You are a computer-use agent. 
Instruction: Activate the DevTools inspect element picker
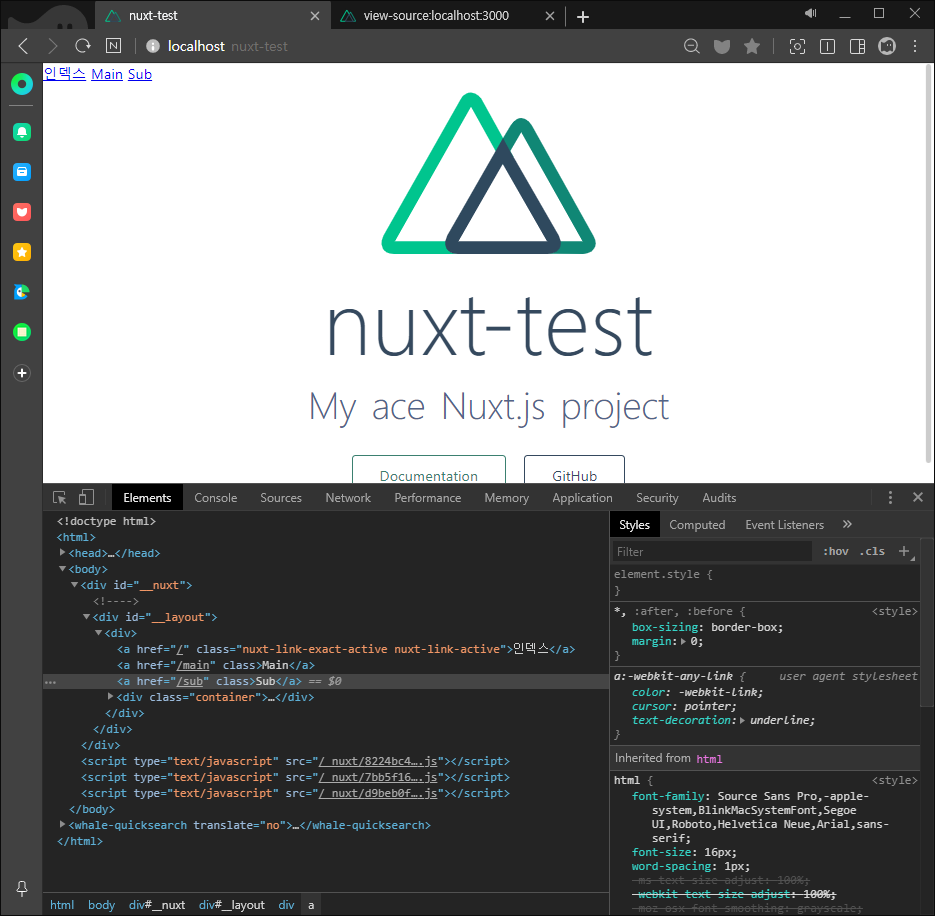click(x=60, y=497)
